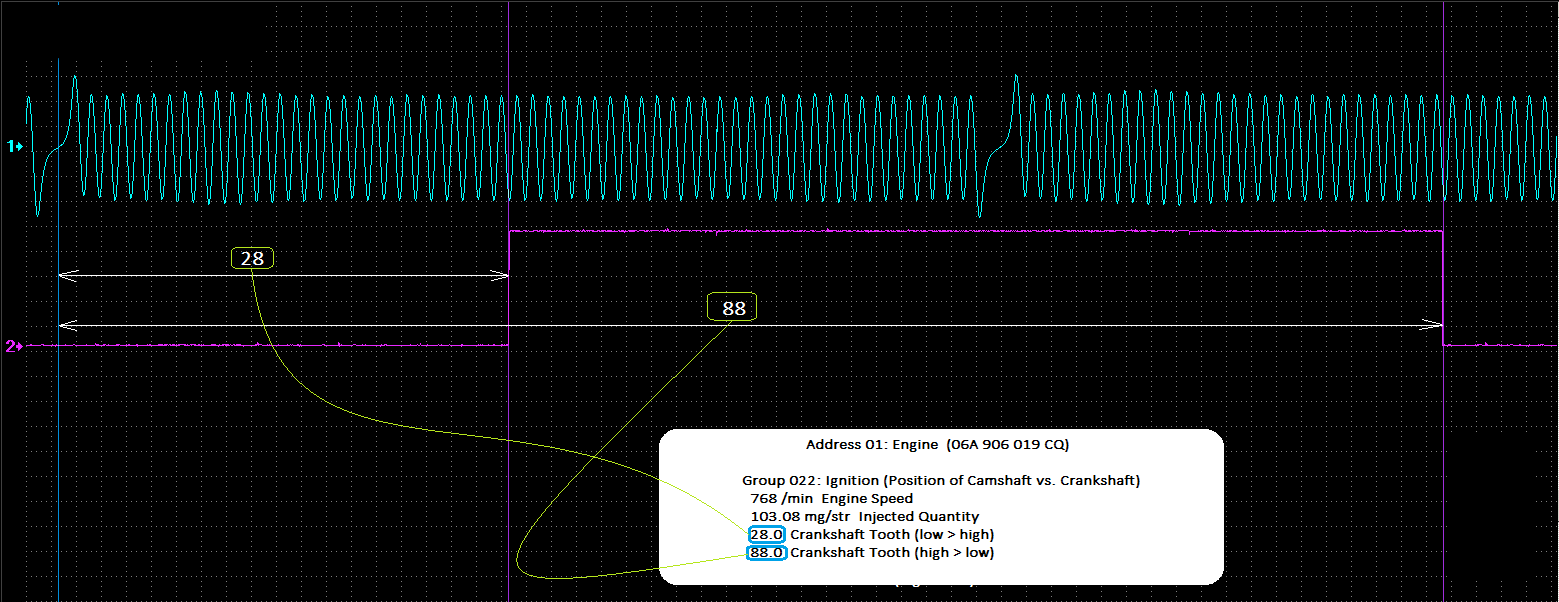Image resolution: width=1559 pixels, height=602 pixels.
Task: Click the '103.08 mg/str Injected Quantity' reading
Action: 864,516
